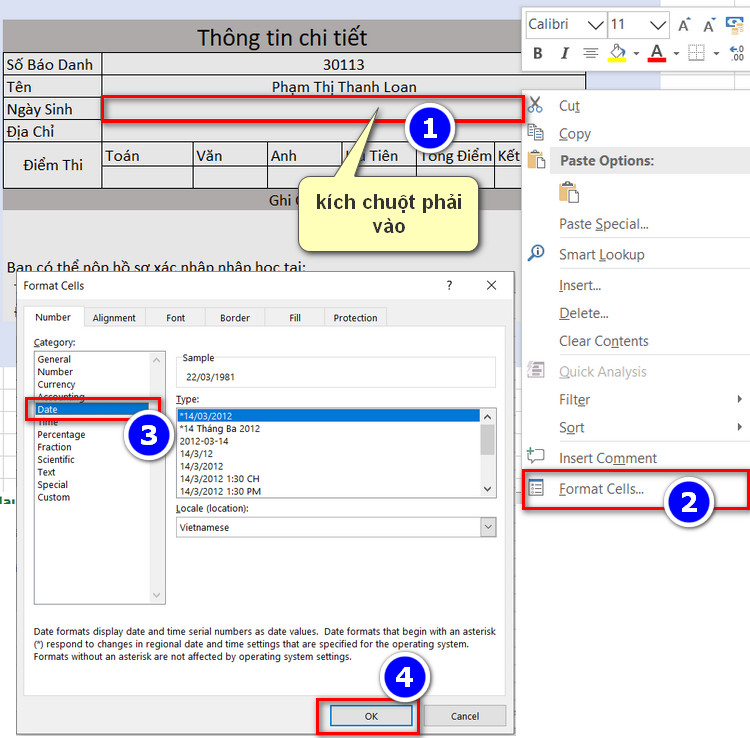The width and height of the screenshot is (750, 738).
Task: Select the Date category in list
Action: pos(48,410)
